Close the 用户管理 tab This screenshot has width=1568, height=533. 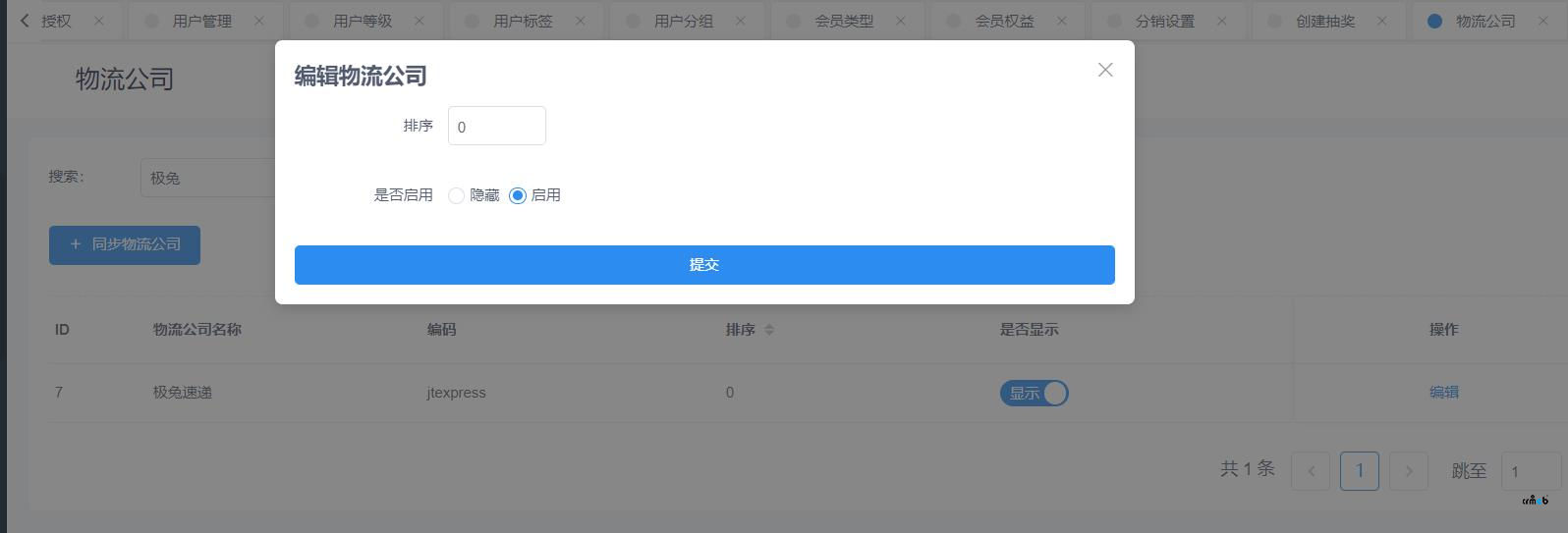(x=258, y=21)
